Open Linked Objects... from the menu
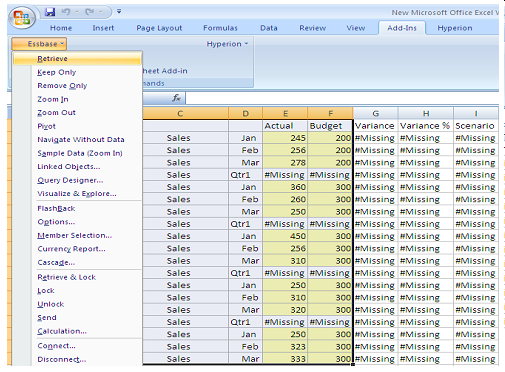 pos(77,167)
